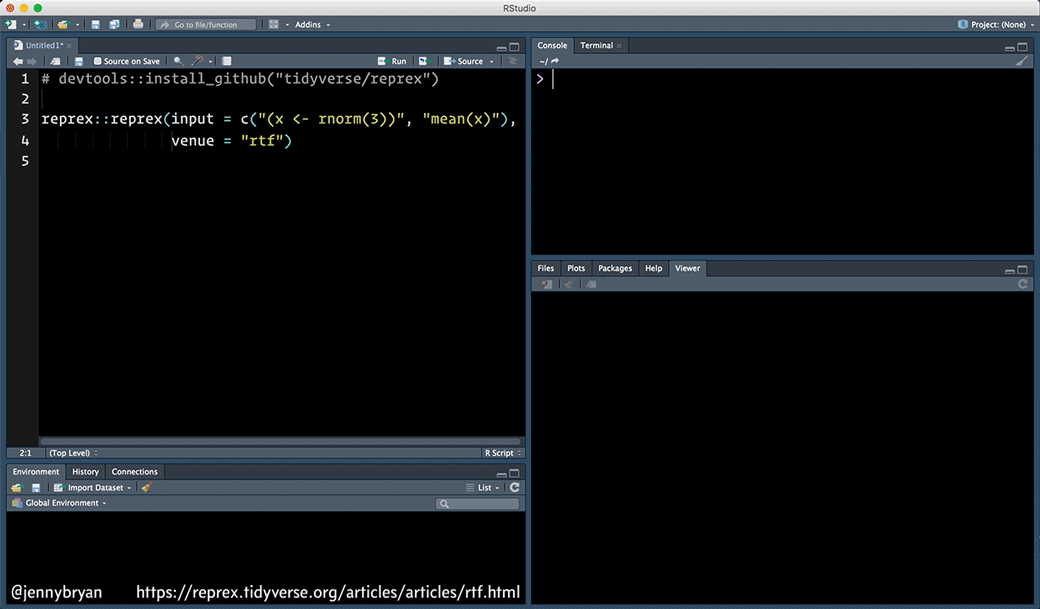Clear Environment objects with the broom icon
This screenshot has height=609, width=1040.
(147, 488)
